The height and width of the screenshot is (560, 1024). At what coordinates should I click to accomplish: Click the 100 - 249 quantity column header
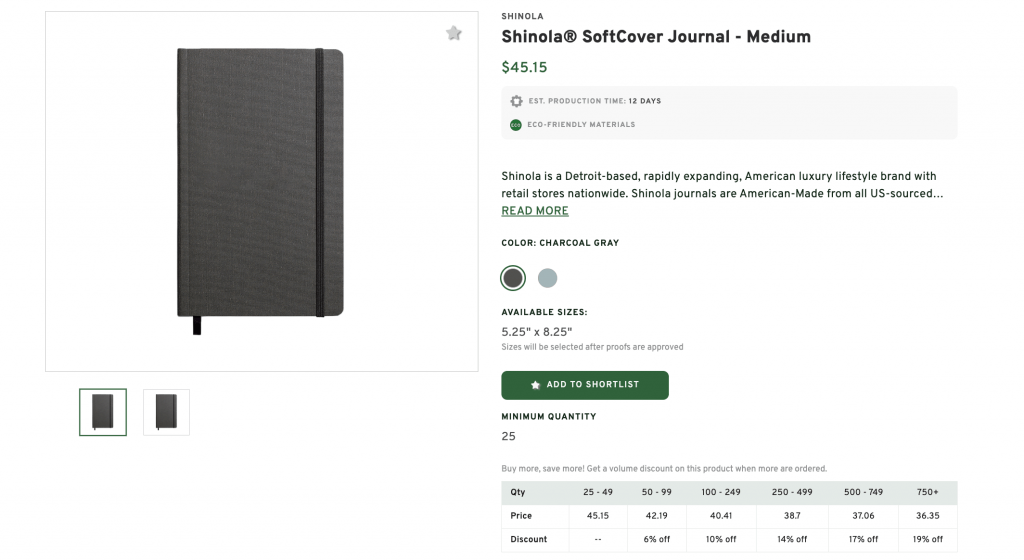pos(721,492)
